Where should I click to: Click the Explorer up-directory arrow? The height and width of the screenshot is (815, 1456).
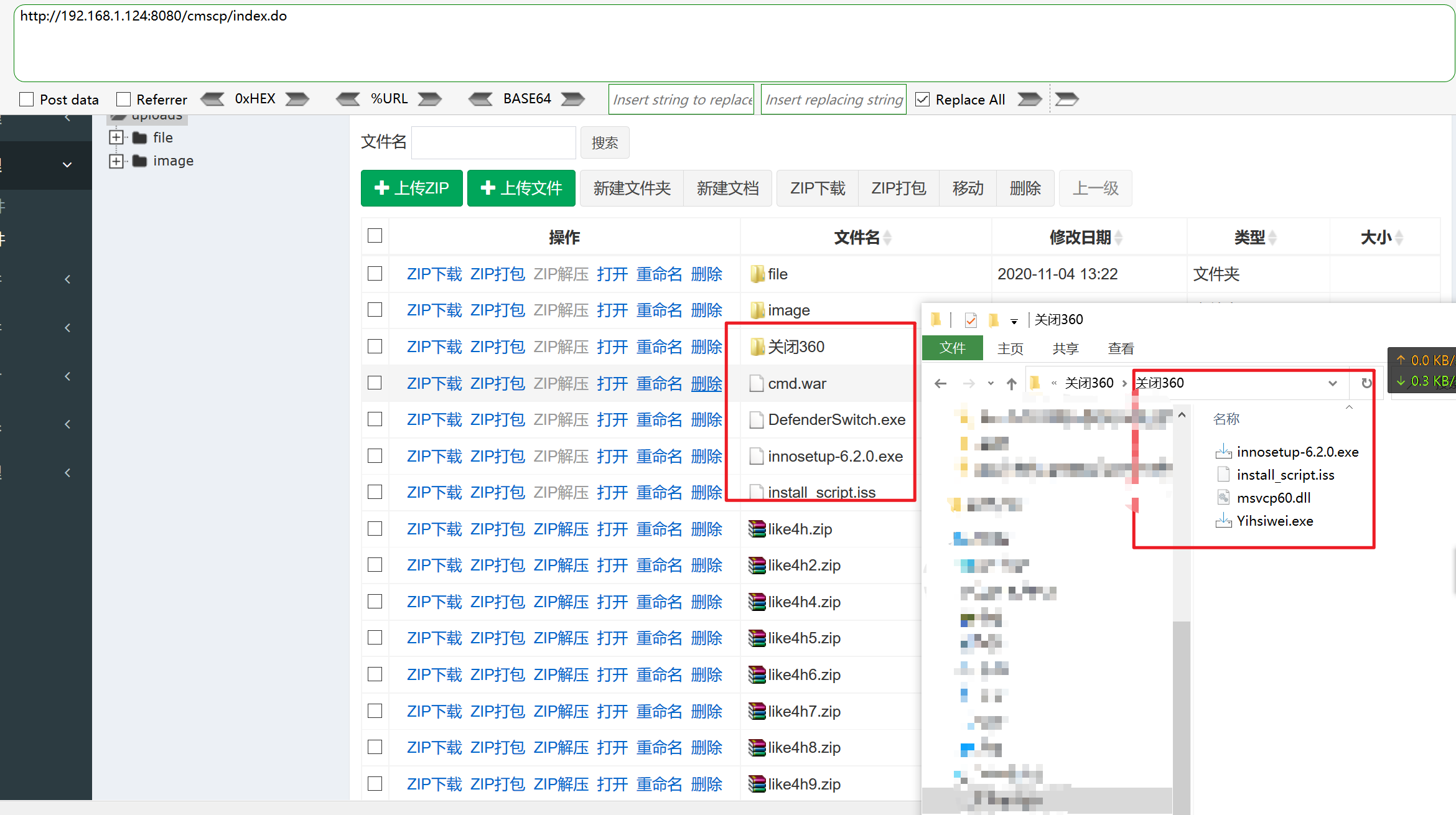(1012, 384)
